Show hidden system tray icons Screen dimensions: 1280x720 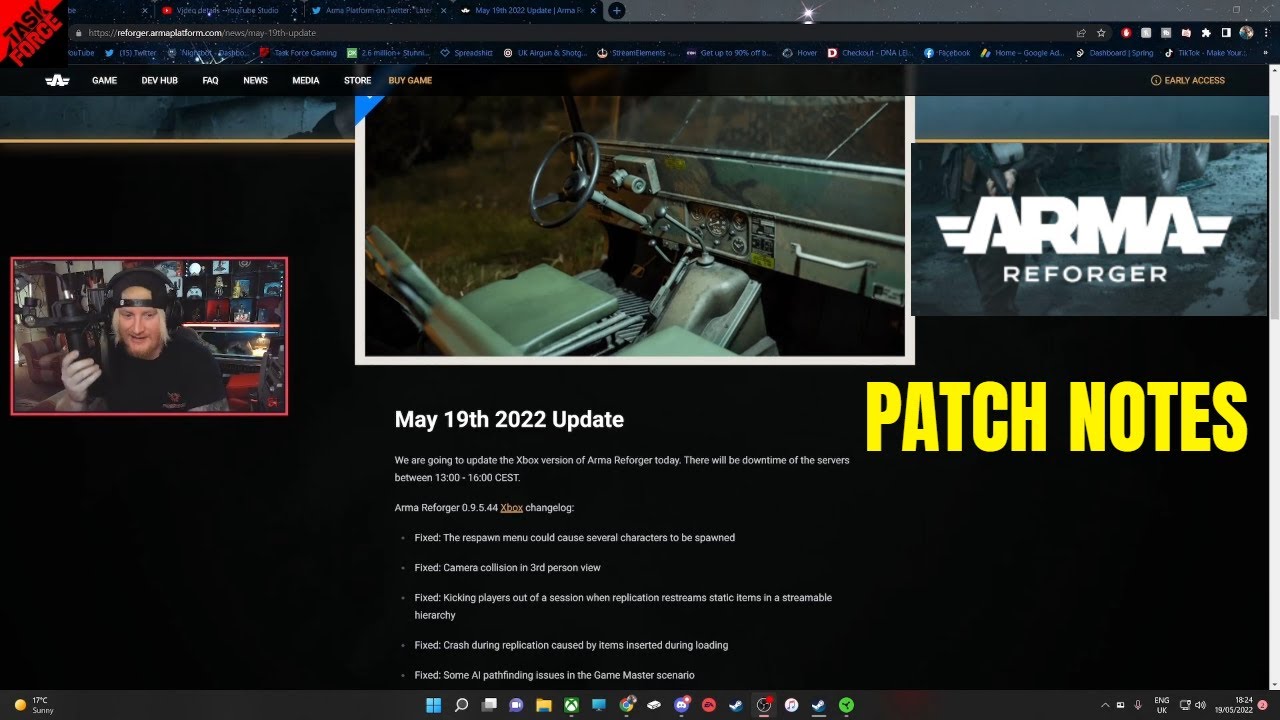(1105, 705)
